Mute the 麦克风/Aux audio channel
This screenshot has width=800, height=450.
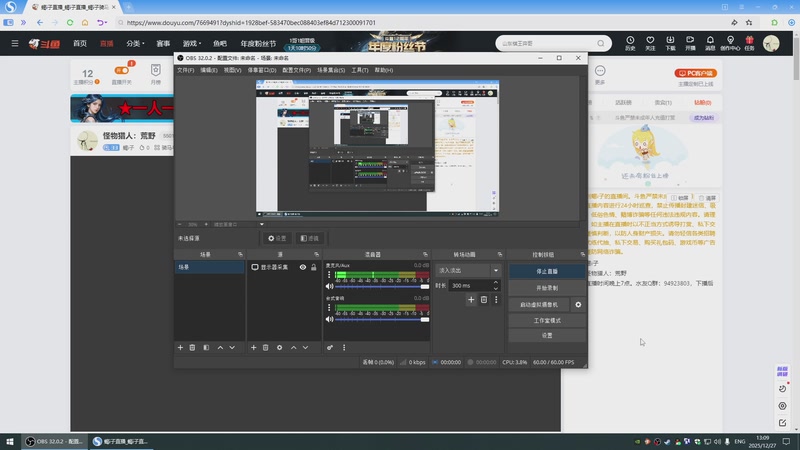pyautogui.click(x=329, y=287)
